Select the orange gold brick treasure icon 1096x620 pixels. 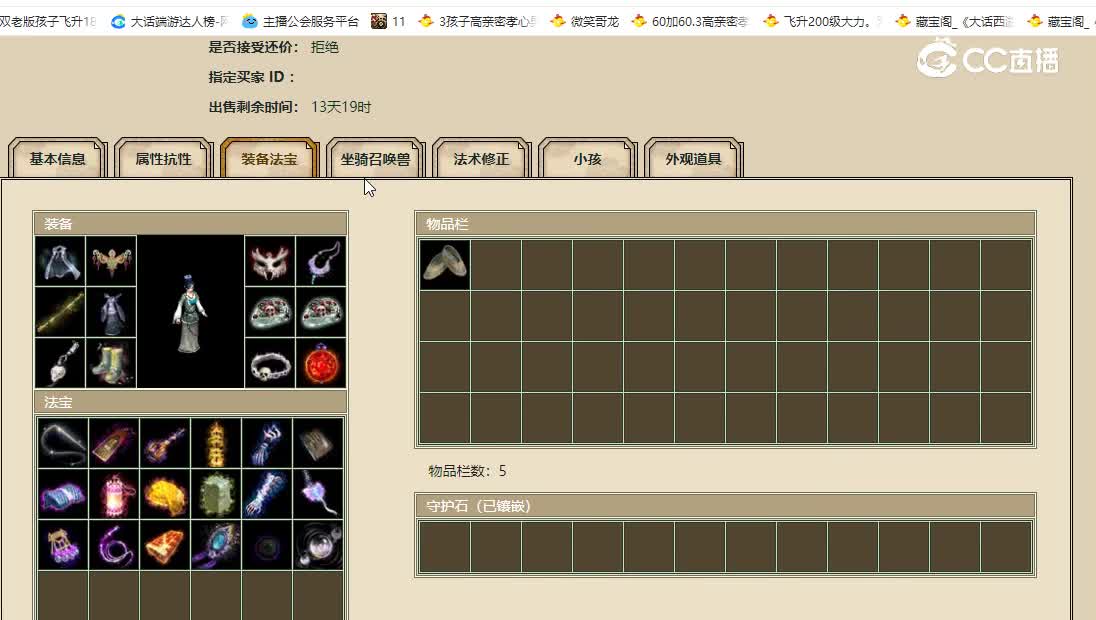(x=165, y=545)
